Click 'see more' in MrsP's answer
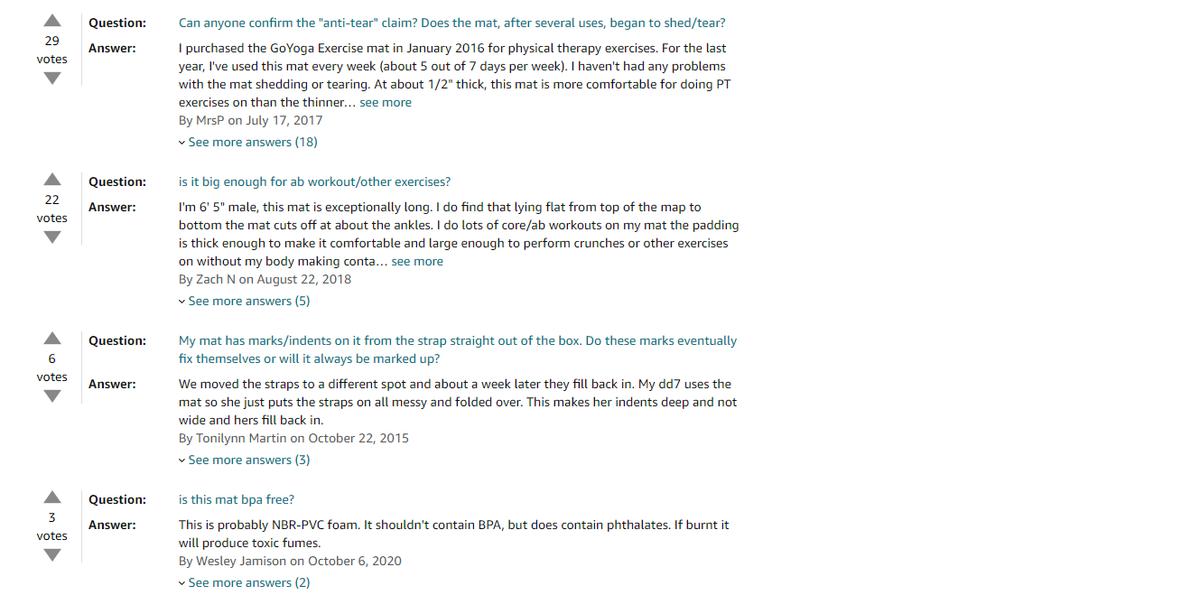This screenshot has width=1200, height=595. coord(385,102)
